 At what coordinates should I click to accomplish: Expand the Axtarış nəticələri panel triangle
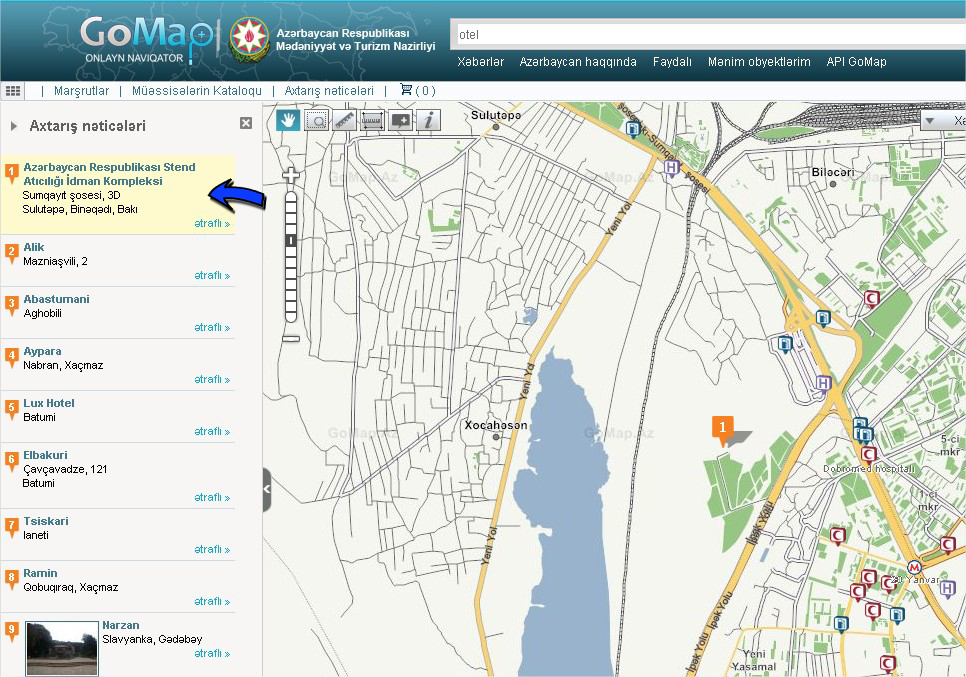(x=14, y=126)
